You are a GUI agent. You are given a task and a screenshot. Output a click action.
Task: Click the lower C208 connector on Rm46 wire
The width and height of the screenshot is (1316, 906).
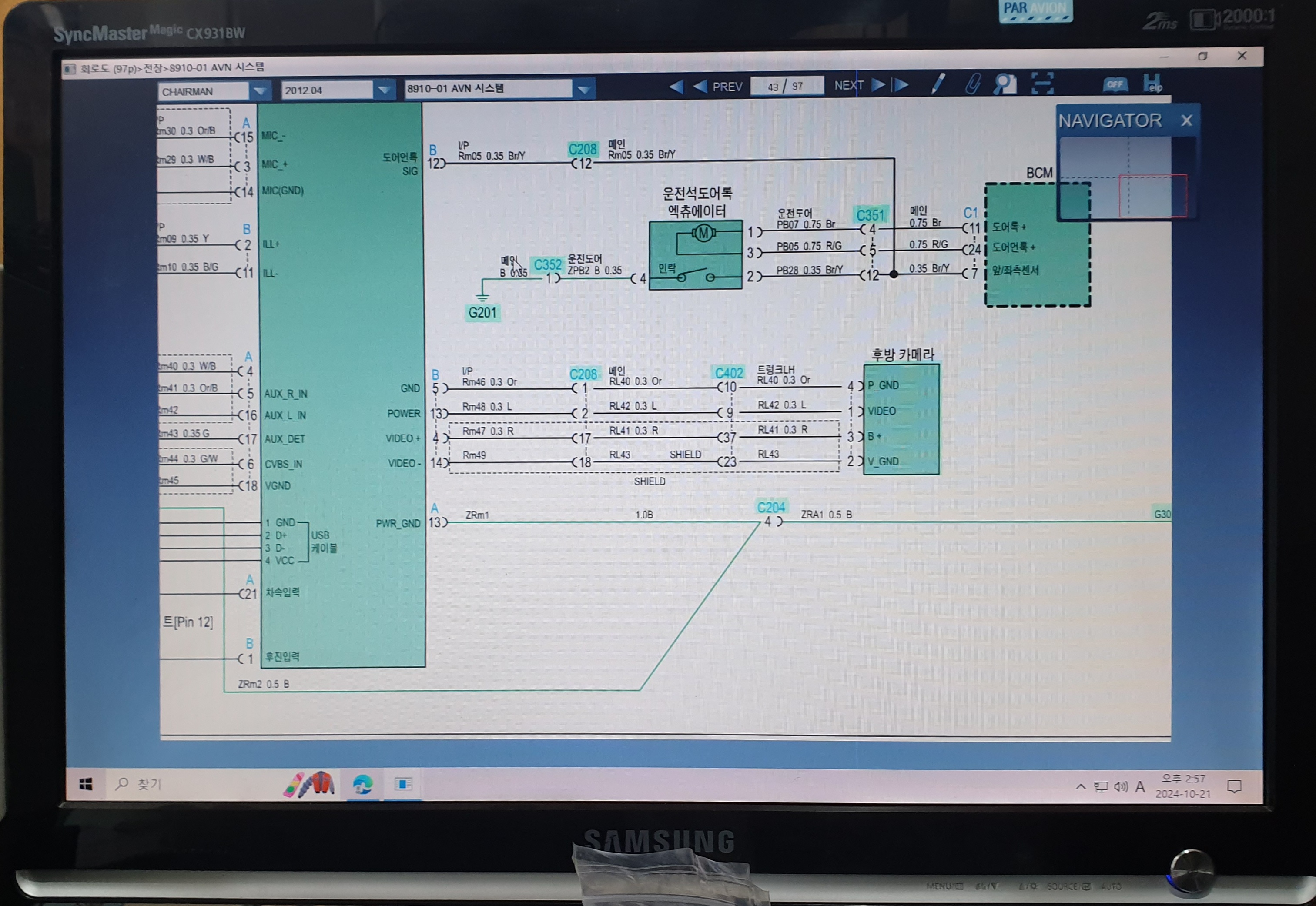point(584,374)
